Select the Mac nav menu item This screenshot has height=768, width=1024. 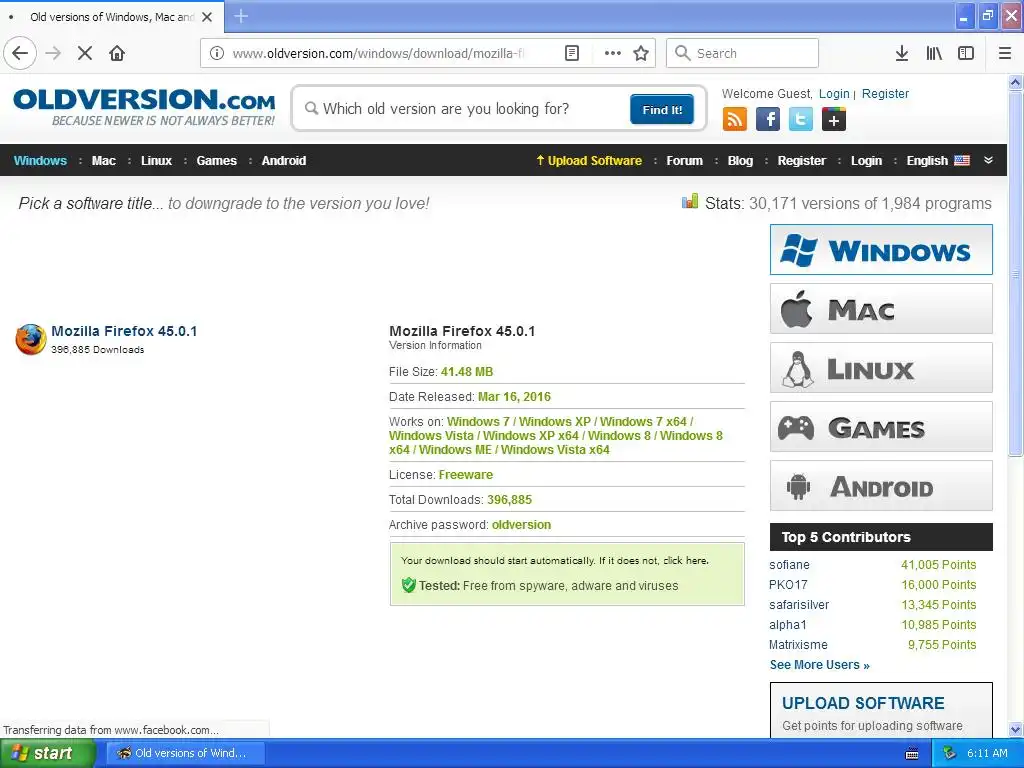tap(103, 161)
